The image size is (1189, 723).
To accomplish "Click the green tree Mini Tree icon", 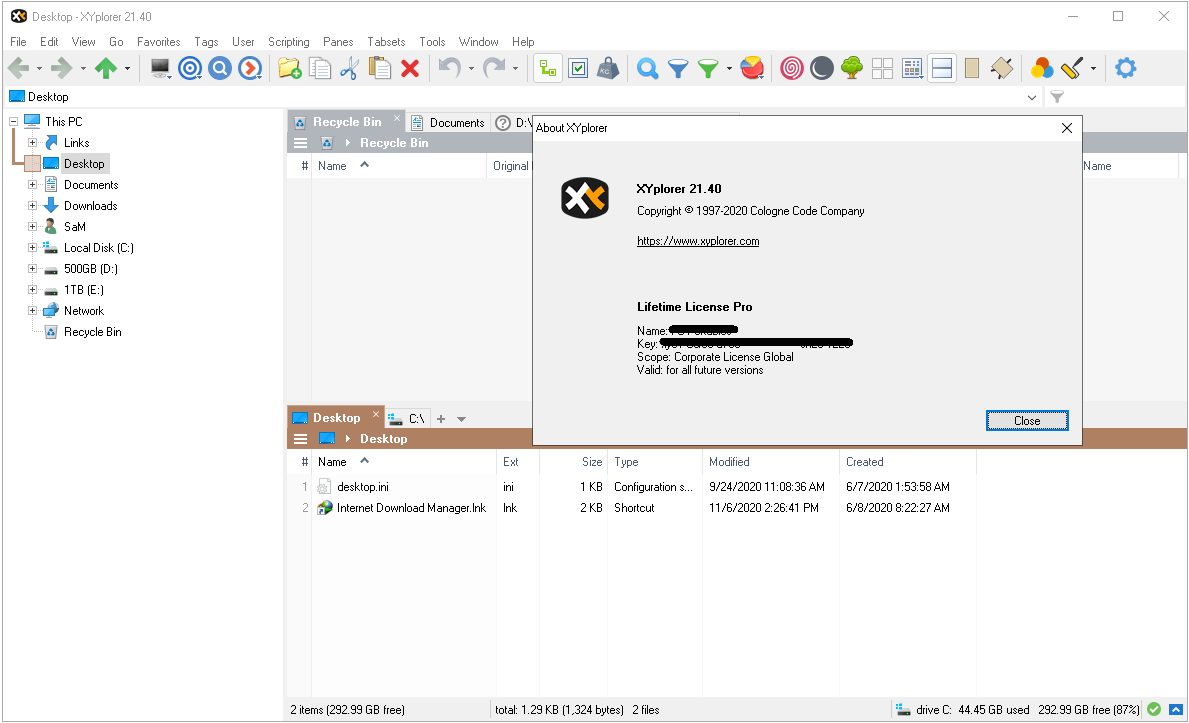I will (x=852, y=68).
